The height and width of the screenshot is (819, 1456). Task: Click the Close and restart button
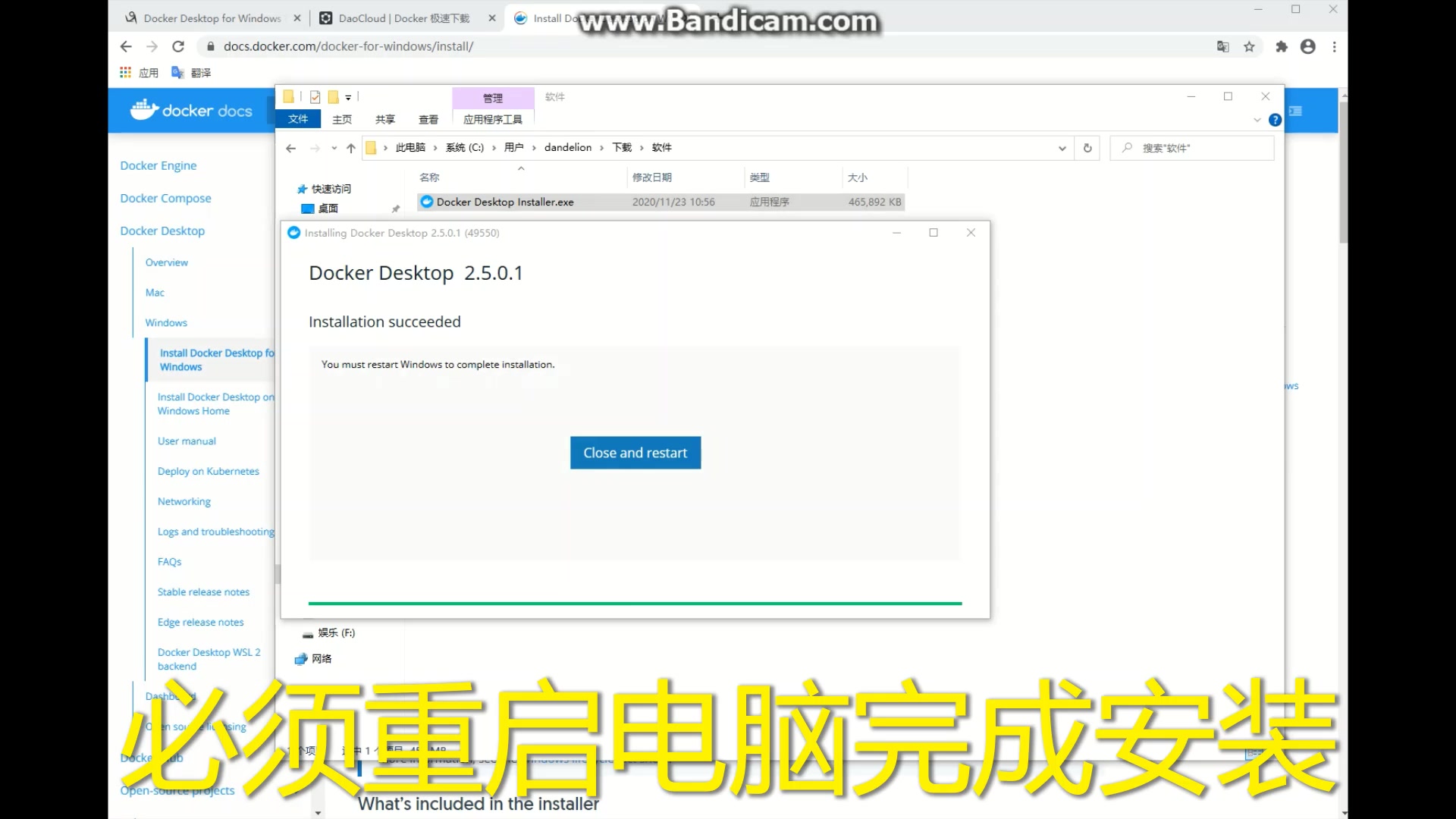(635, 453)
